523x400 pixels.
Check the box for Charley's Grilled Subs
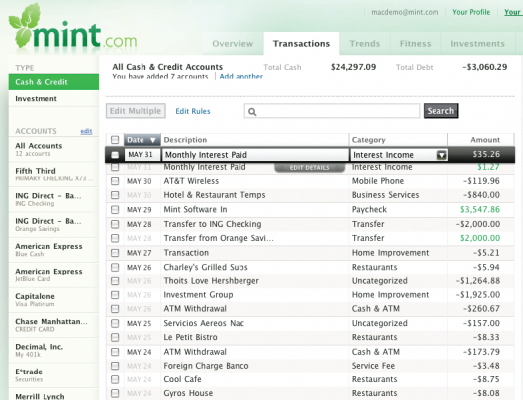(115, 268)
